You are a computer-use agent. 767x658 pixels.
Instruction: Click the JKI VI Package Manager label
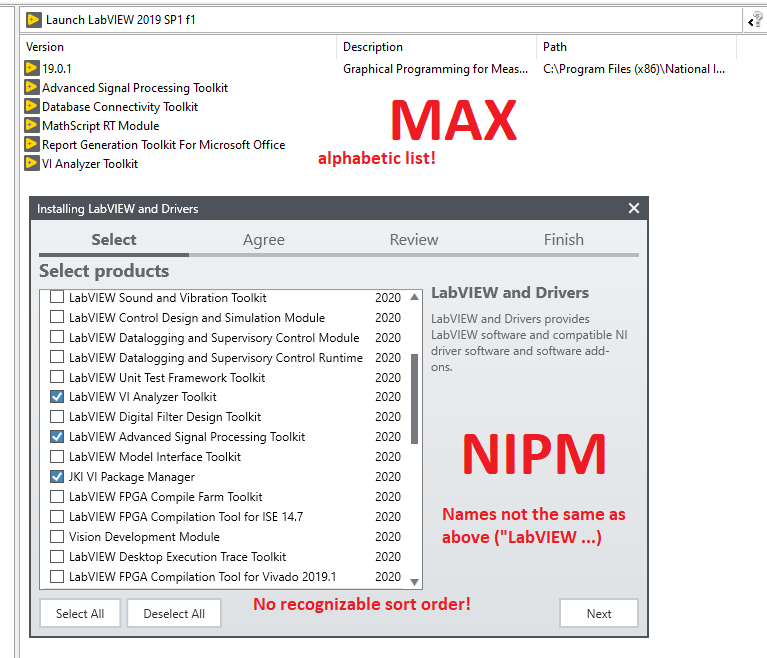(132, 476)
